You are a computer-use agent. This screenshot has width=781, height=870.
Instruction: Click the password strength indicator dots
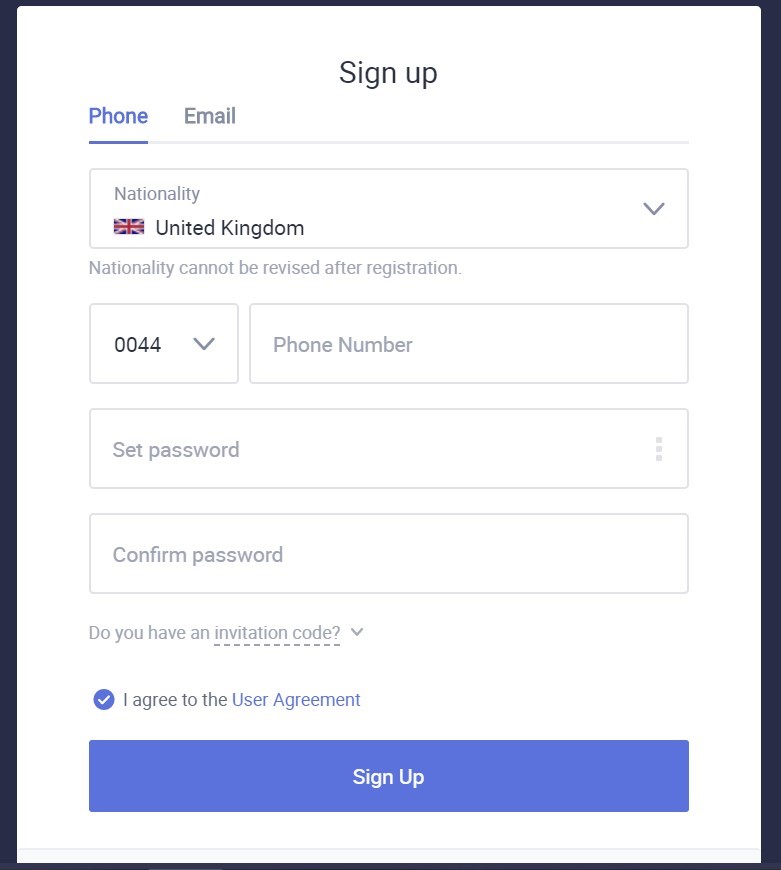[658, 449]
